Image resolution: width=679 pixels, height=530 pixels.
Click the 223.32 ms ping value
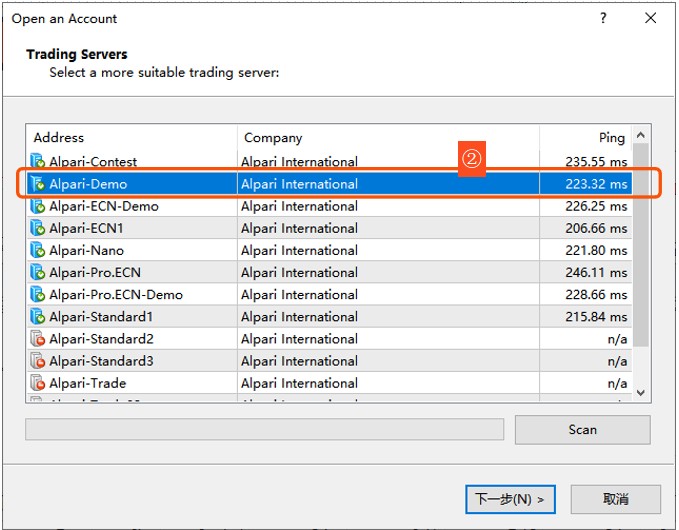pyautogui.click(x=596, y=184)
